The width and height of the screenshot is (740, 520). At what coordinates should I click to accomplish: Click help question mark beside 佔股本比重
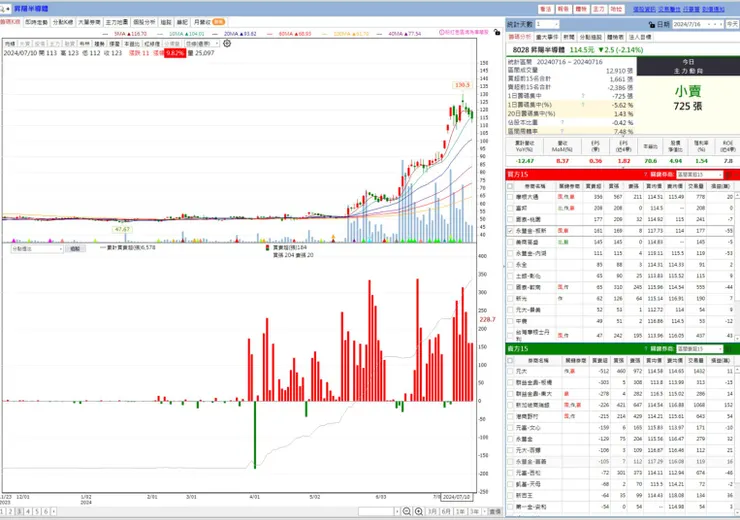(x=563, y=122)
